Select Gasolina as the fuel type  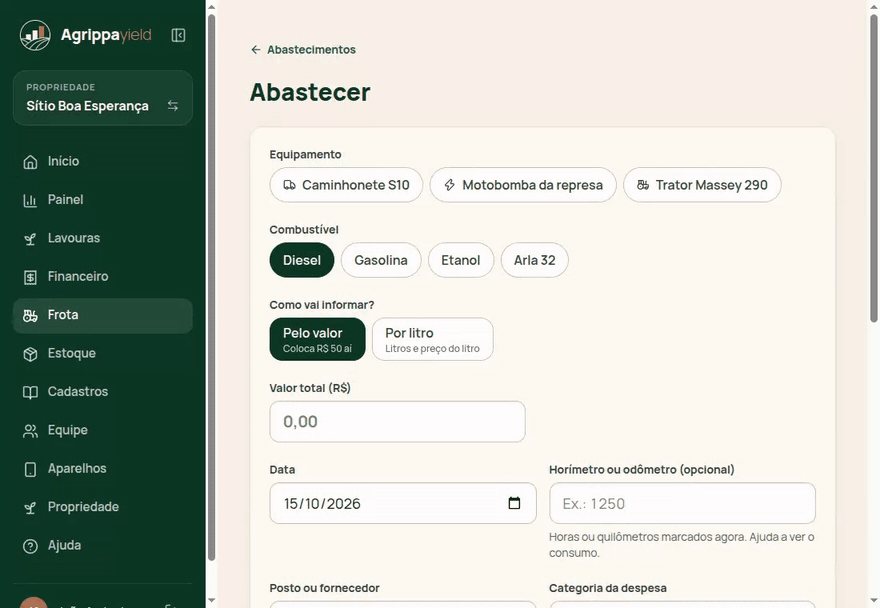[381, 260]
